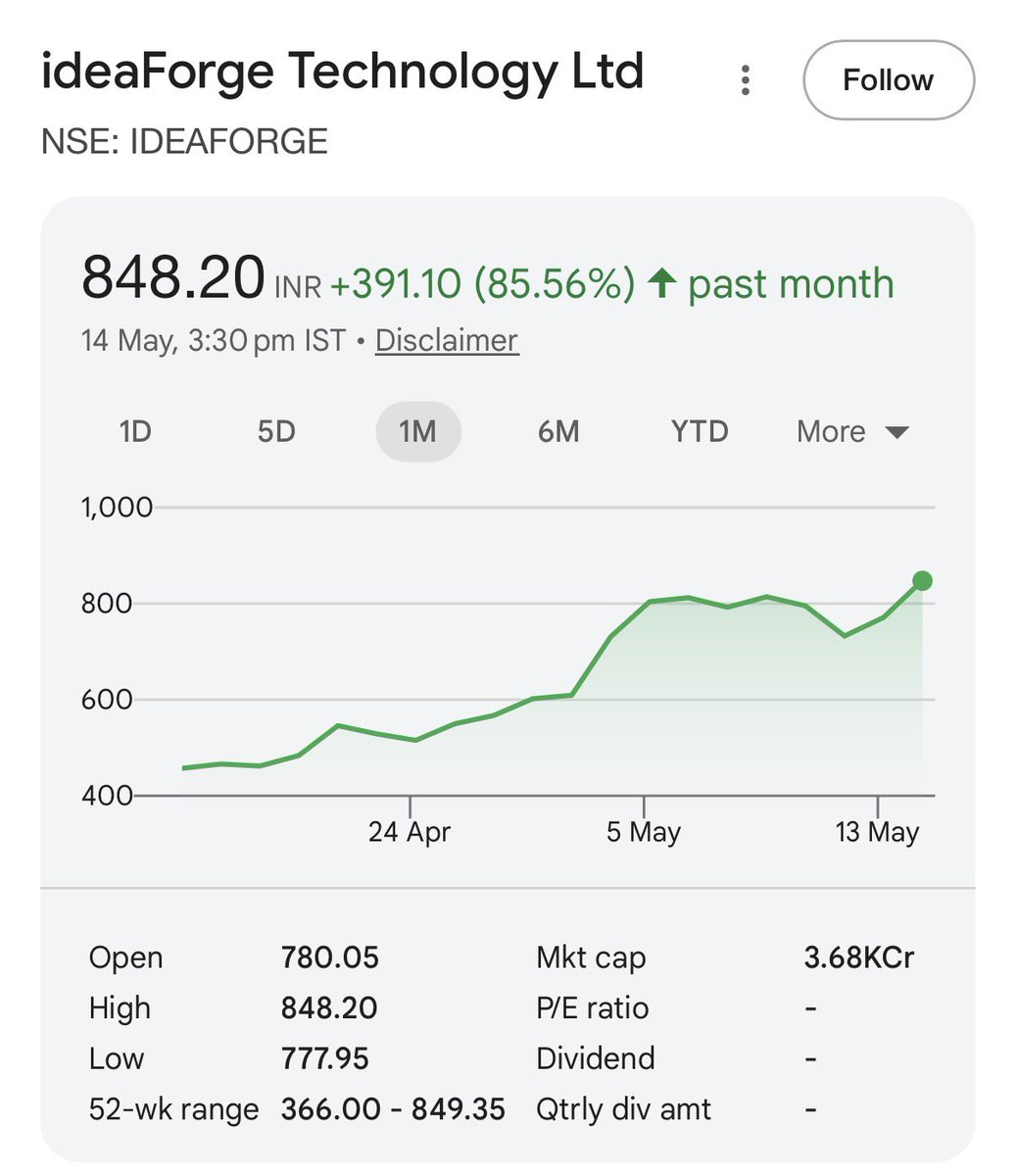Click the High value 848.20

(x=329, y=1008)
